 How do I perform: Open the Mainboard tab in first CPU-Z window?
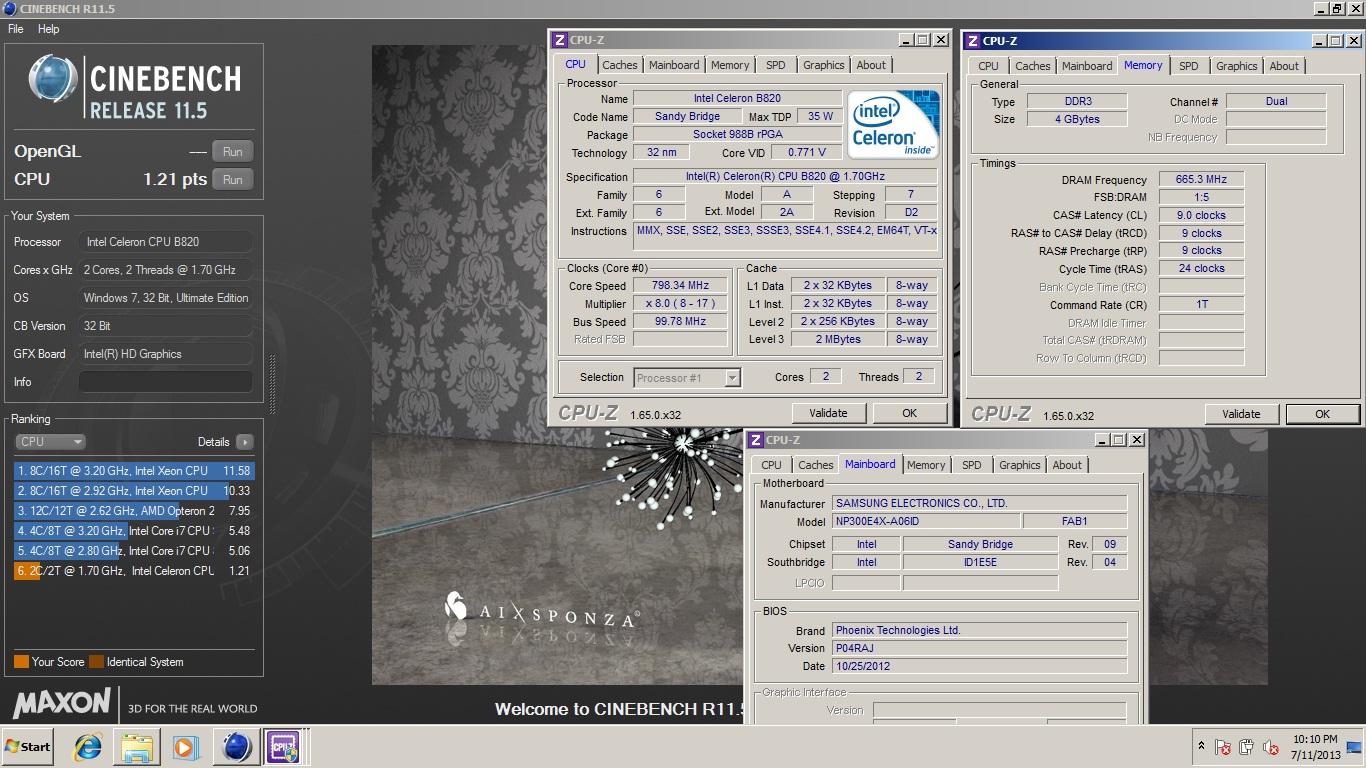tap(674, 65)
